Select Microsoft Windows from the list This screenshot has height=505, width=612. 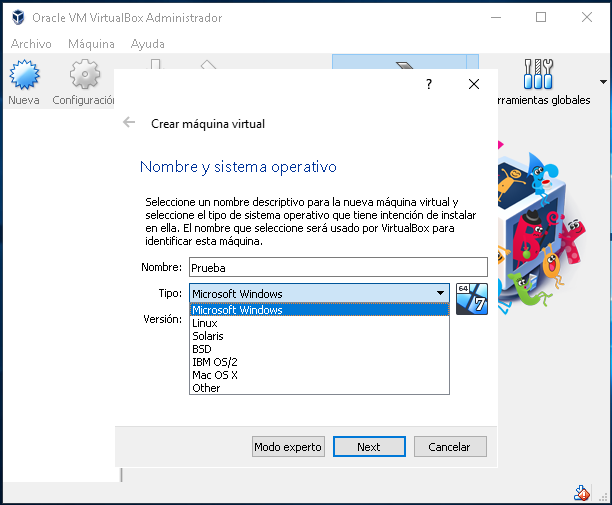[x=319, y=310]
